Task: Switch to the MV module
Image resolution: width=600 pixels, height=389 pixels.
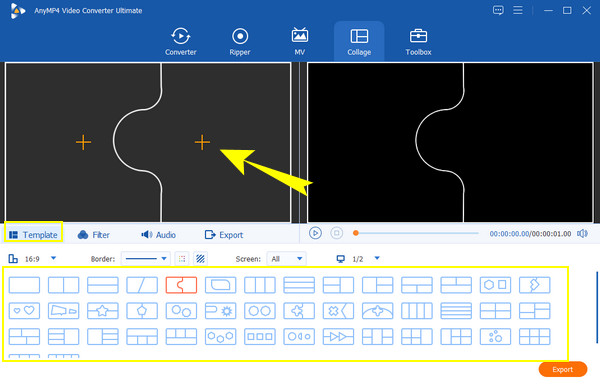Action: (x=300, y=42)
